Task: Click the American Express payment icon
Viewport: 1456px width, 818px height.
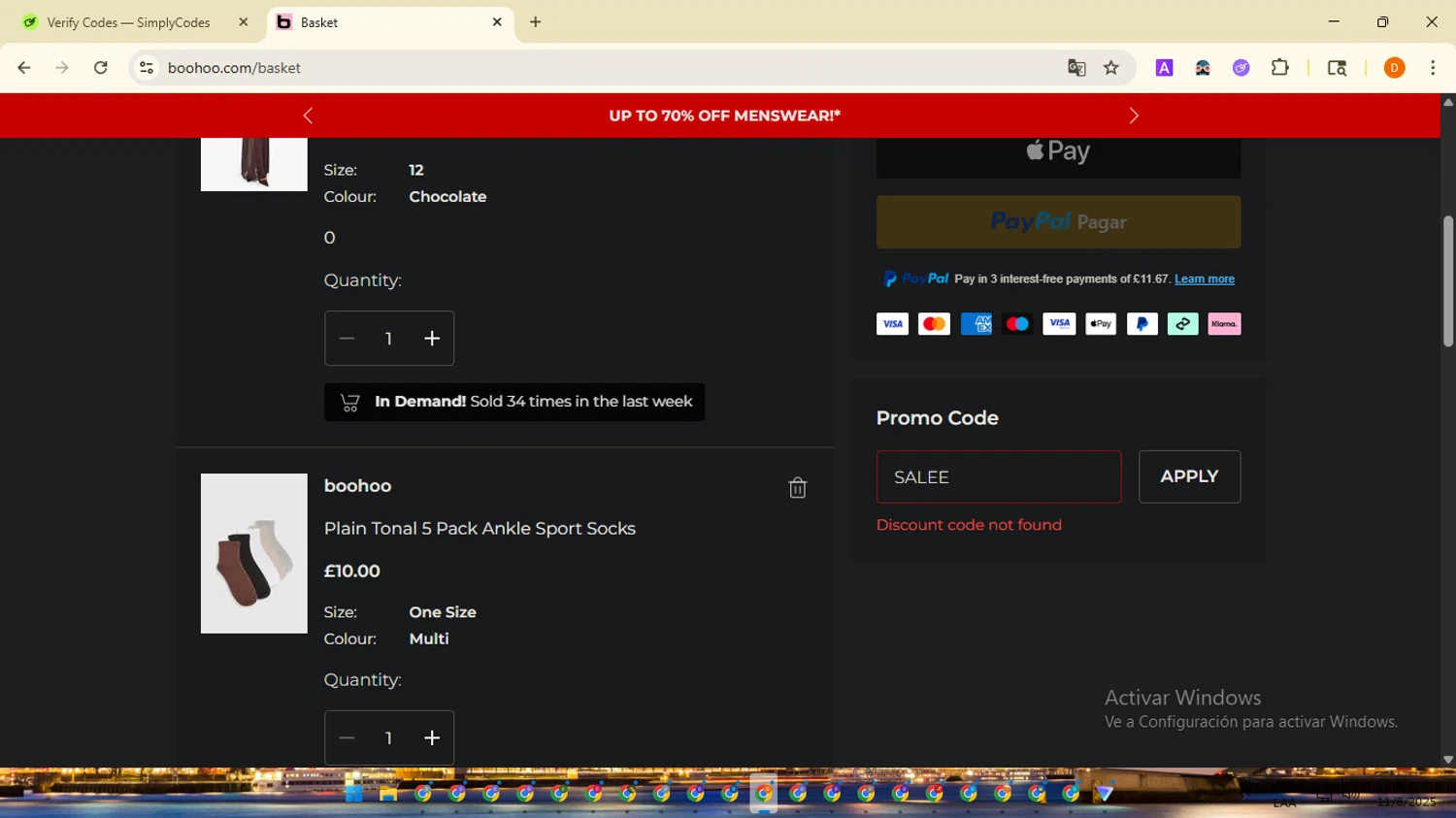Action: coord(976,324)
